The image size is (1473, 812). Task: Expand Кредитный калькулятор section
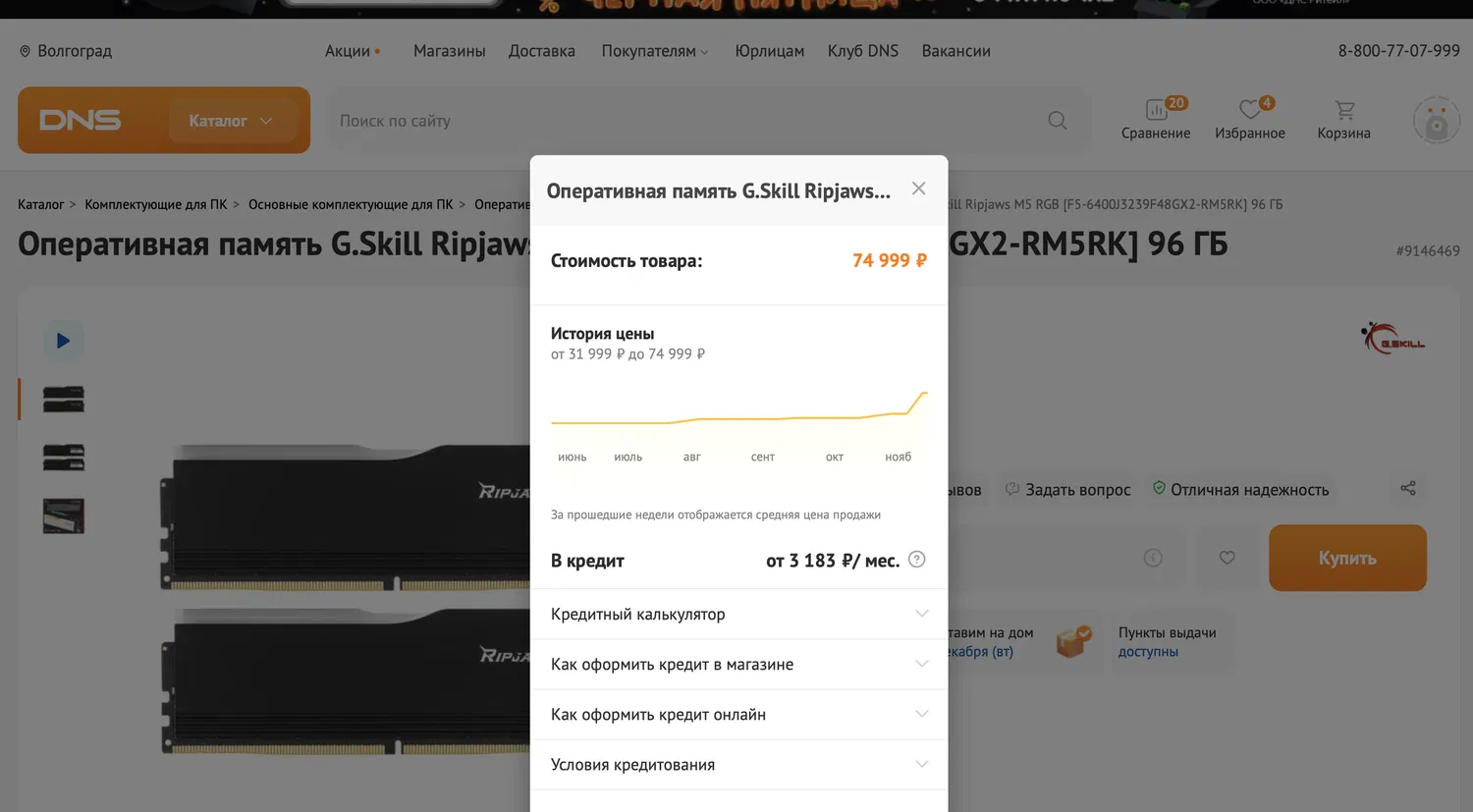point(738,614)
